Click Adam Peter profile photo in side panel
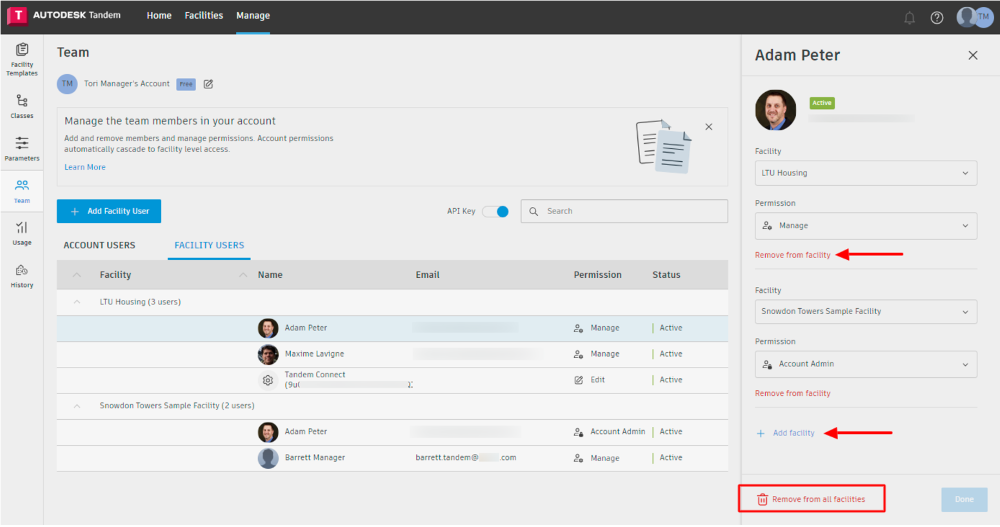The image size is (1000, 527). click(x=776, y=110)
